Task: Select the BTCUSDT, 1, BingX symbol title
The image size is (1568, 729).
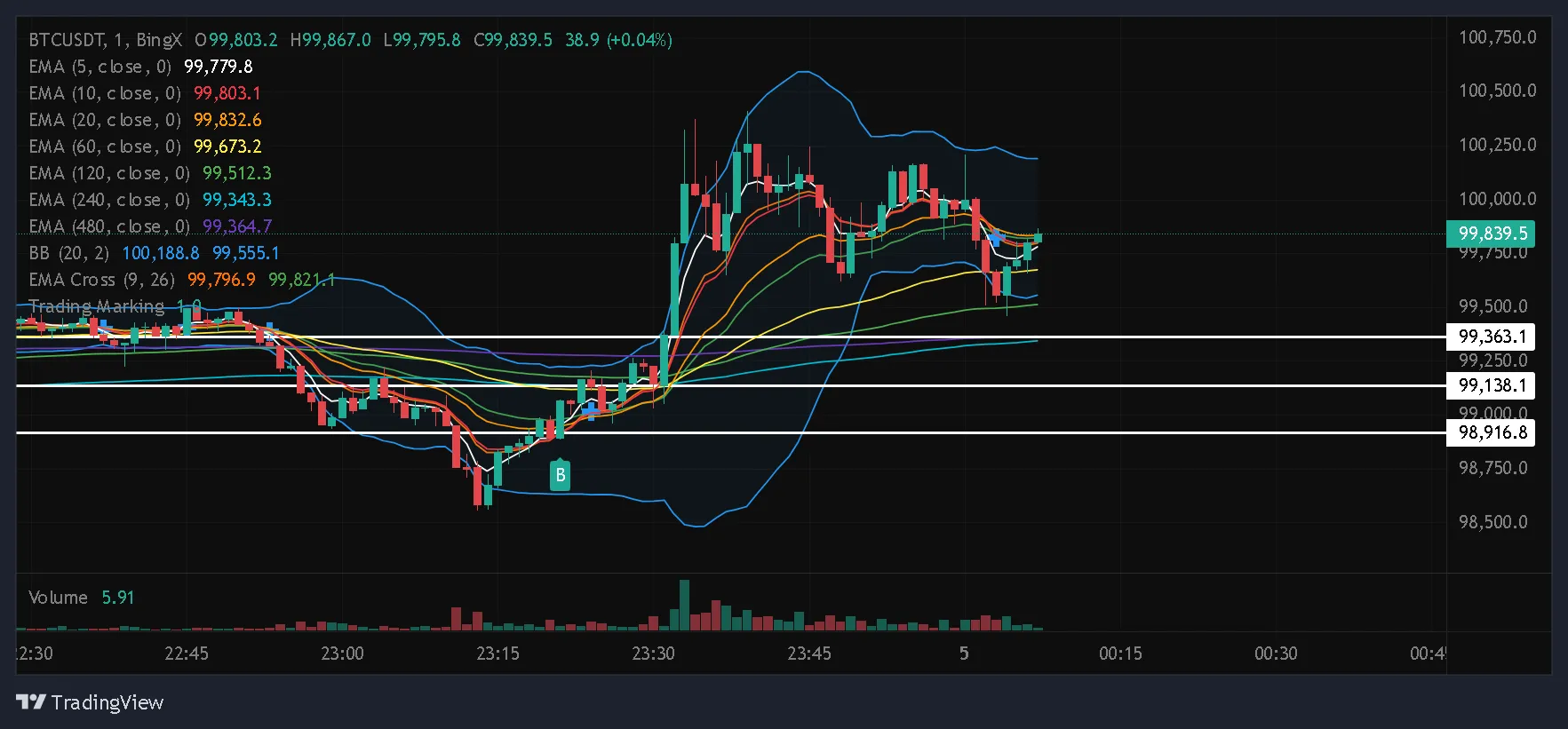Action: click(x=105, y=40)
